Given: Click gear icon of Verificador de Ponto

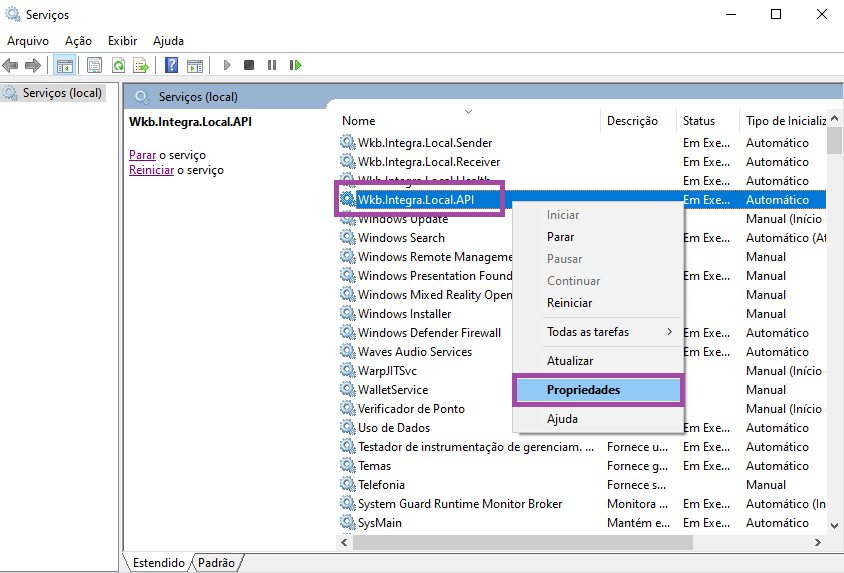Looking at the screenshot, I should point(348,408).
